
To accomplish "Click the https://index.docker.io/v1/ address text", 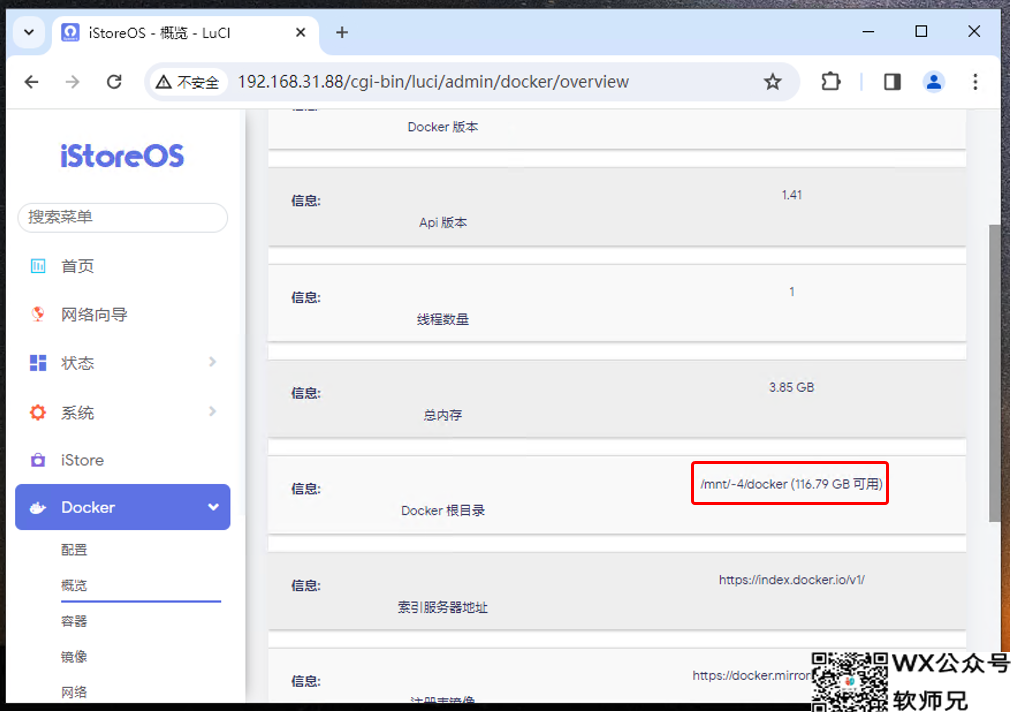I will (x=792, y=580).
